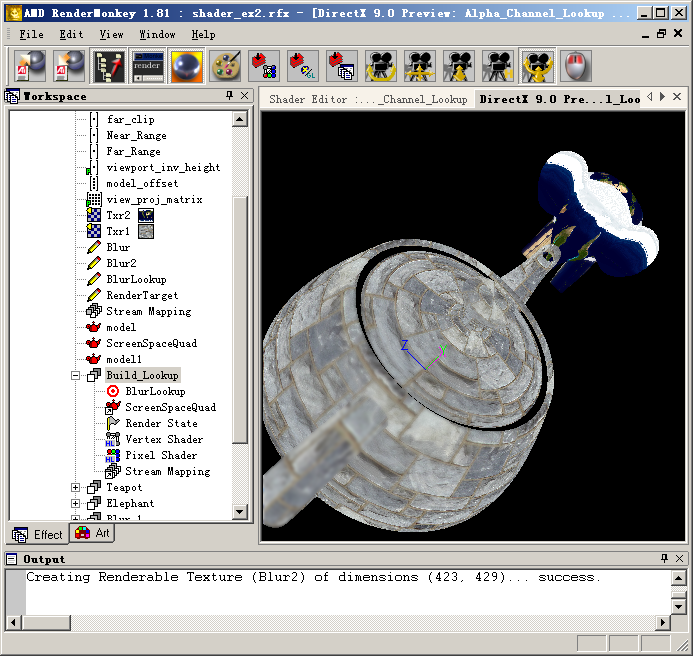Select the camera rotate mode icon

(x=381, y=66)
